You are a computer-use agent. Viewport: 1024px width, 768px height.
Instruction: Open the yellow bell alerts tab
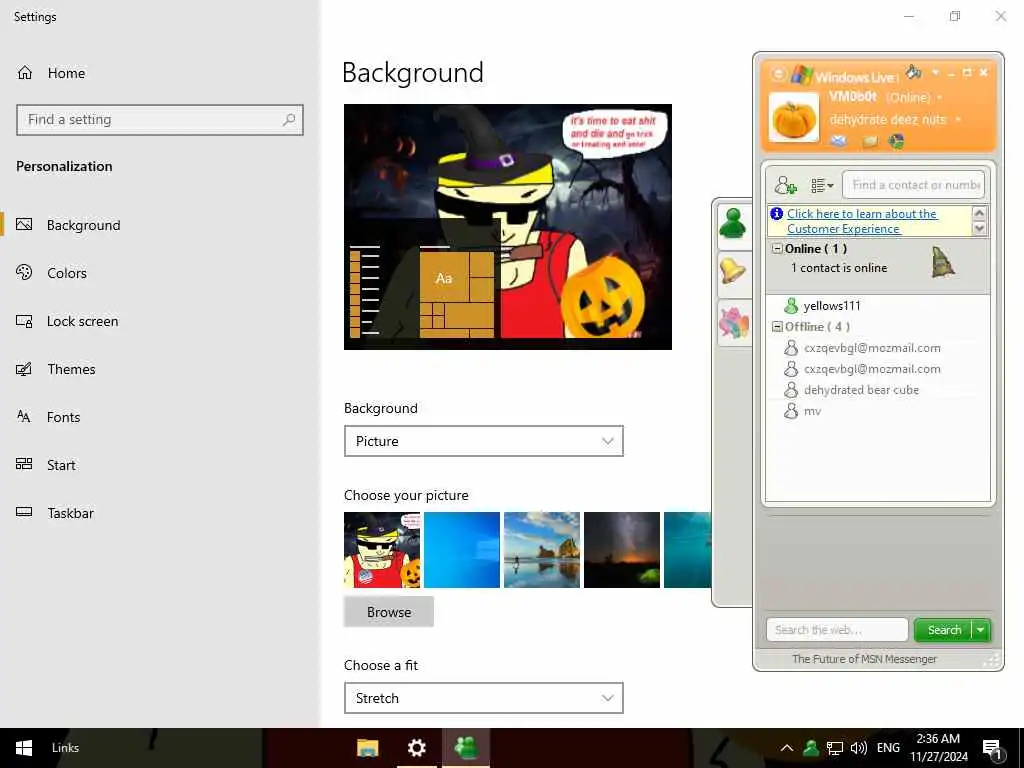[x=733, y=270]
